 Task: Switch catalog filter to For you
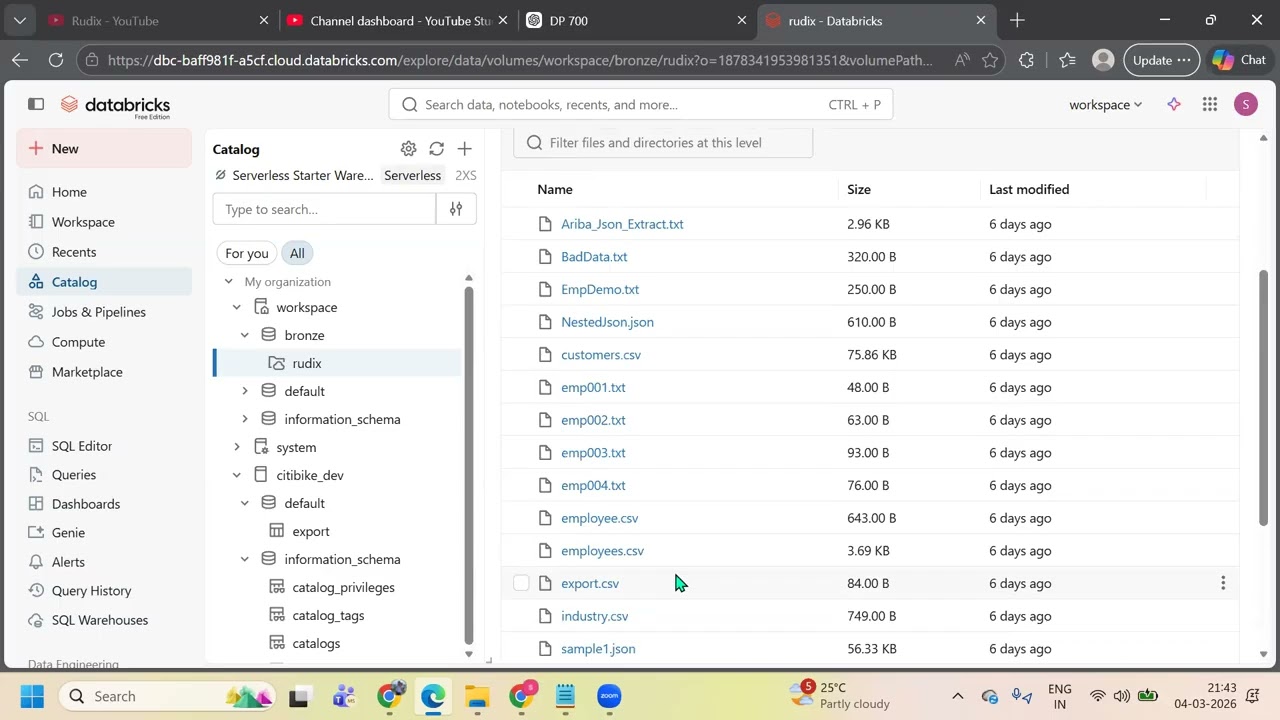point(247,253)
